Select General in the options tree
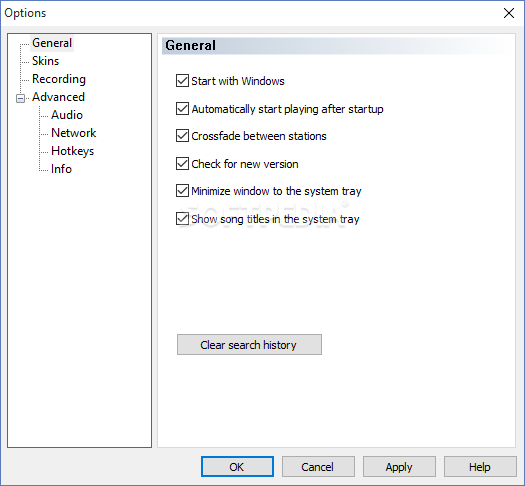Image resolution: width=525 pixels, height=486 pixels. 52,43
